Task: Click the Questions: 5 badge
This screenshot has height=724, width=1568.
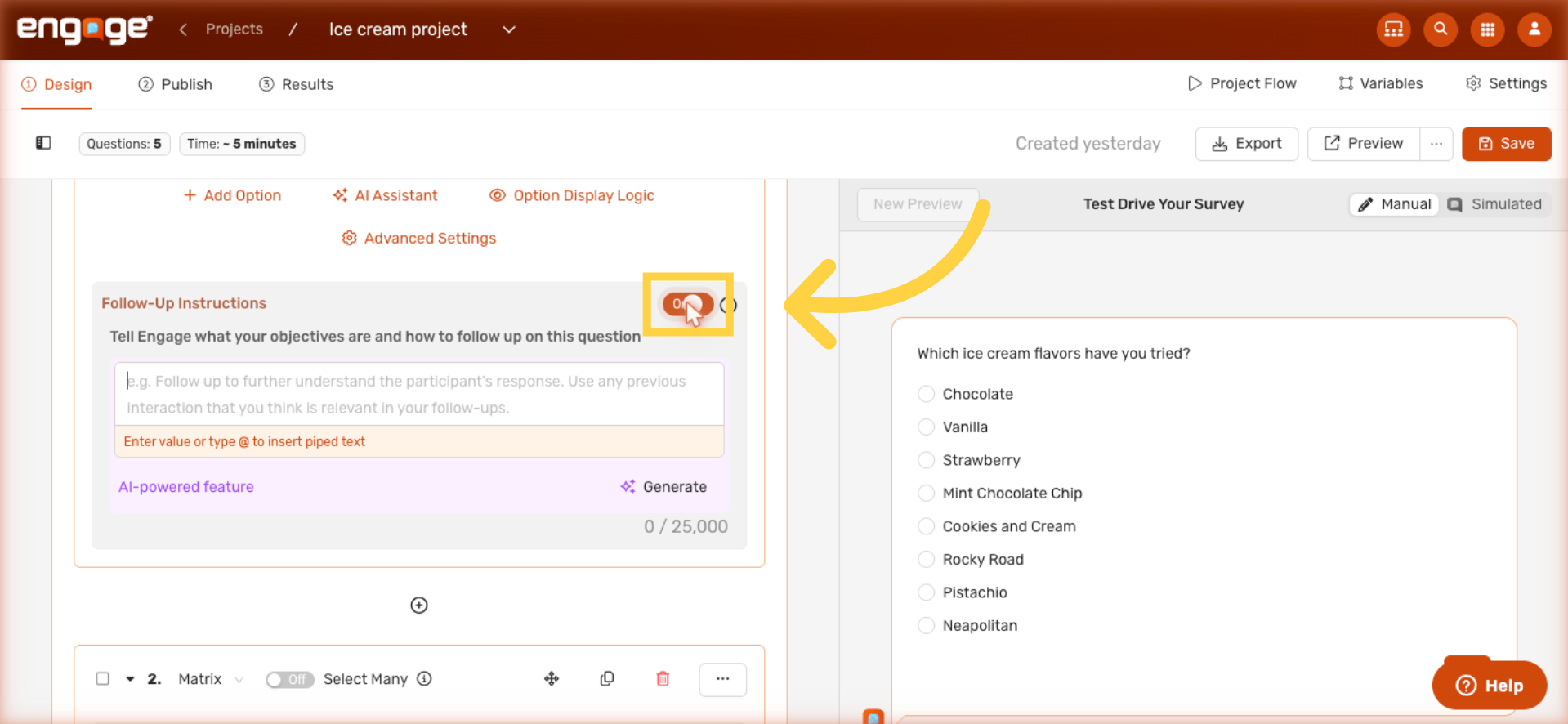Action: point(124,144)
